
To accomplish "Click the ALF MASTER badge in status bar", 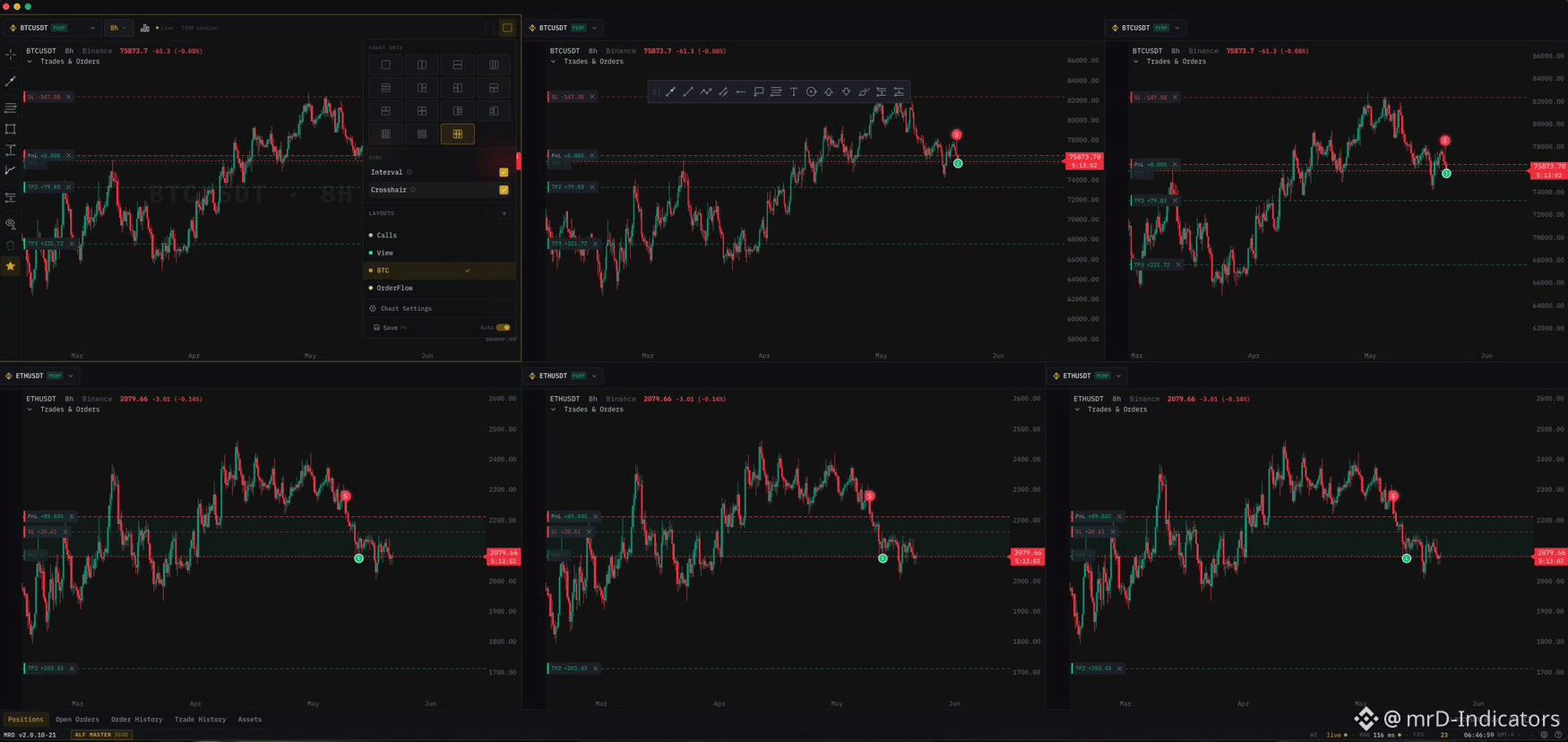I will pos(101,735).
